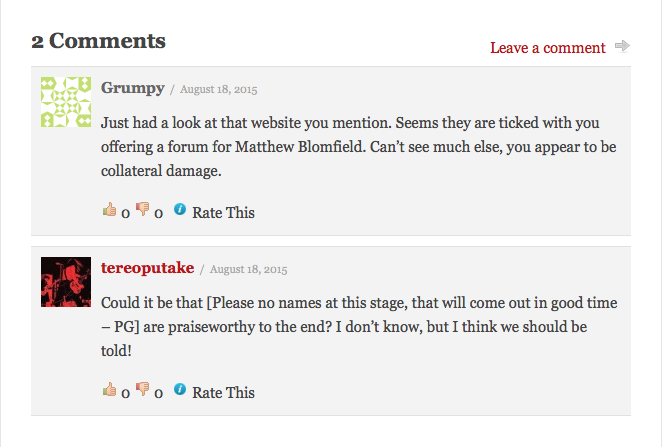662x447 pixels.
Task: Click the thumbs down icon on tereoputake's comment
Action: [x=142, y=389]
